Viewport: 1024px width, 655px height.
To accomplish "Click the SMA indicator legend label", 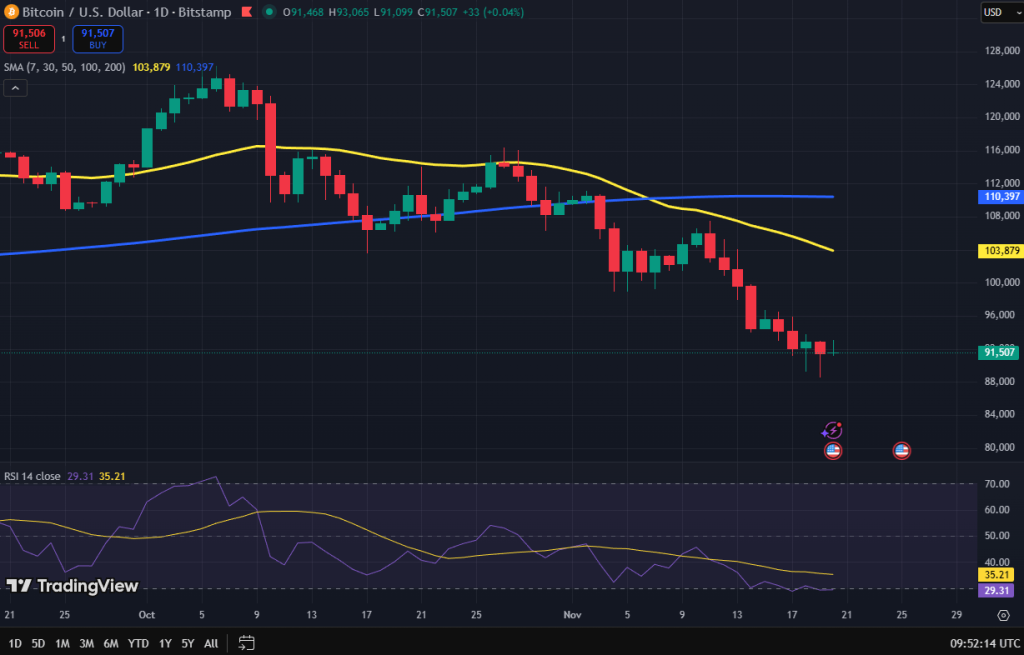I will pyautogui.click(x=65, y=67).
